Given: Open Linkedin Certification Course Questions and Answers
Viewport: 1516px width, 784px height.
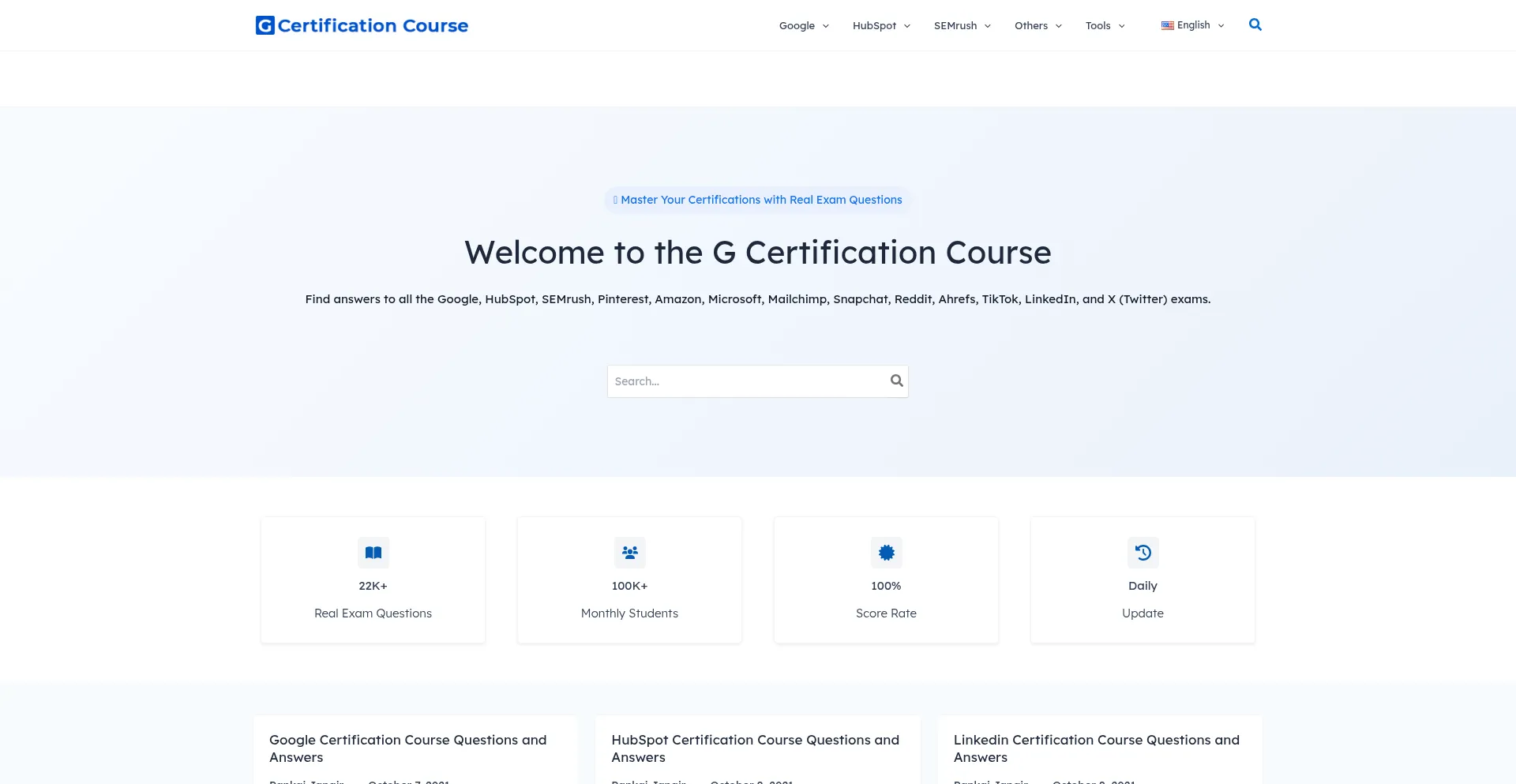Looking at the screenshot, I should pyautogui.click(x=1096, y=748).
